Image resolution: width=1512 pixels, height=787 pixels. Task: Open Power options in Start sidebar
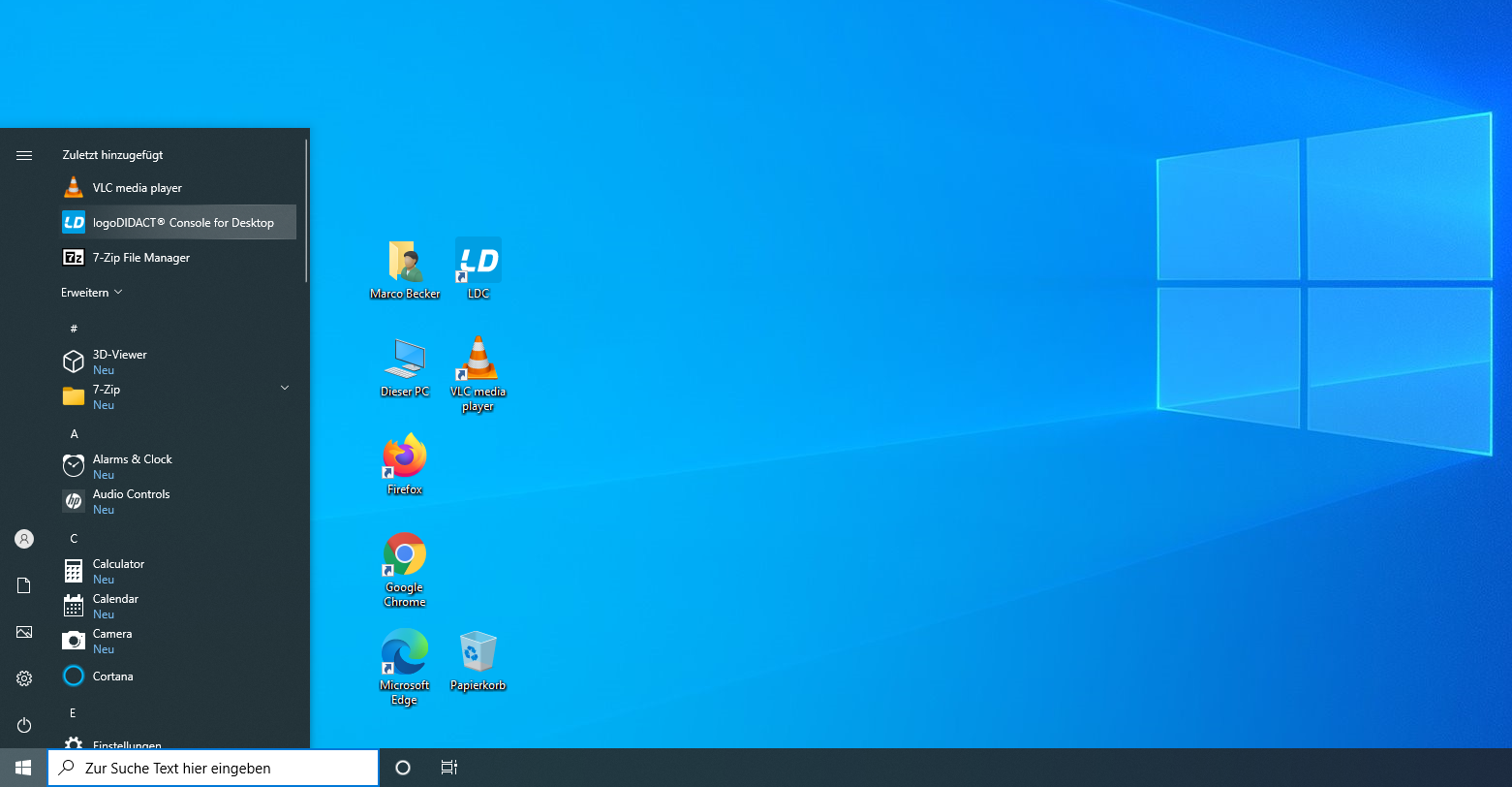24,725
